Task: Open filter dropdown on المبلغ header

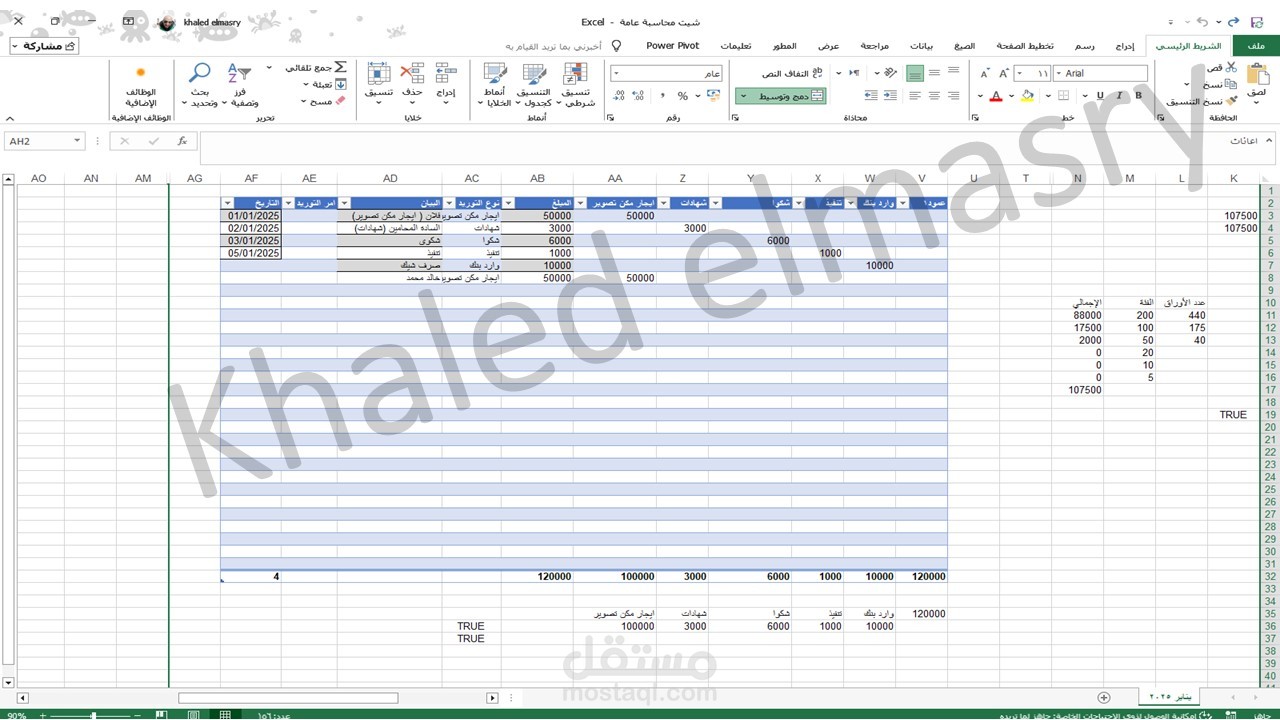Action: coord(510,204)
